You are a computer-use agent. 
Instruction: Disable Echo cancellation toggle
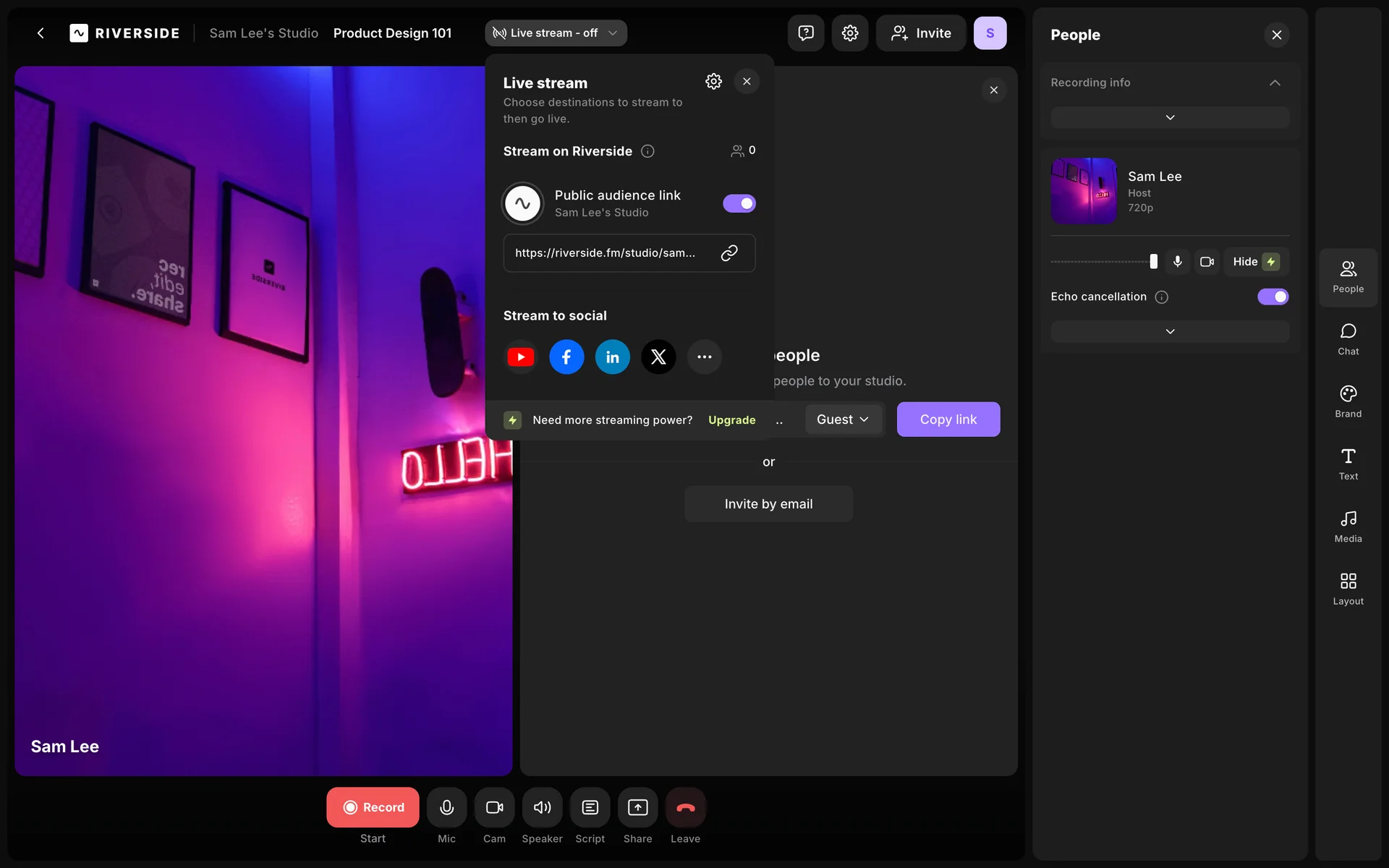(x=1273, y=297)
